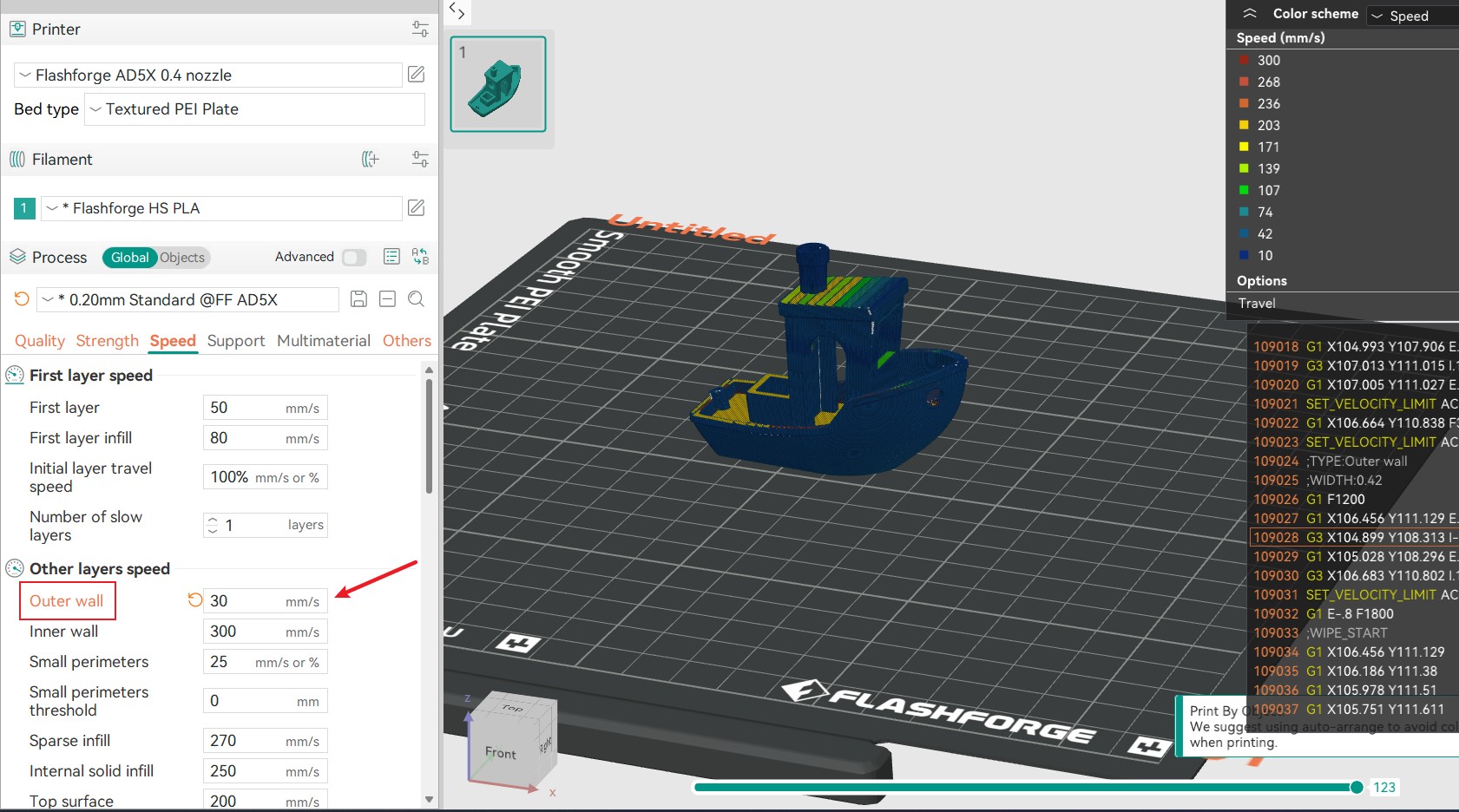The height and width of the screenshot is (812, 1459).
Task: Open the Support settings tab
Action: pos(236,341)
